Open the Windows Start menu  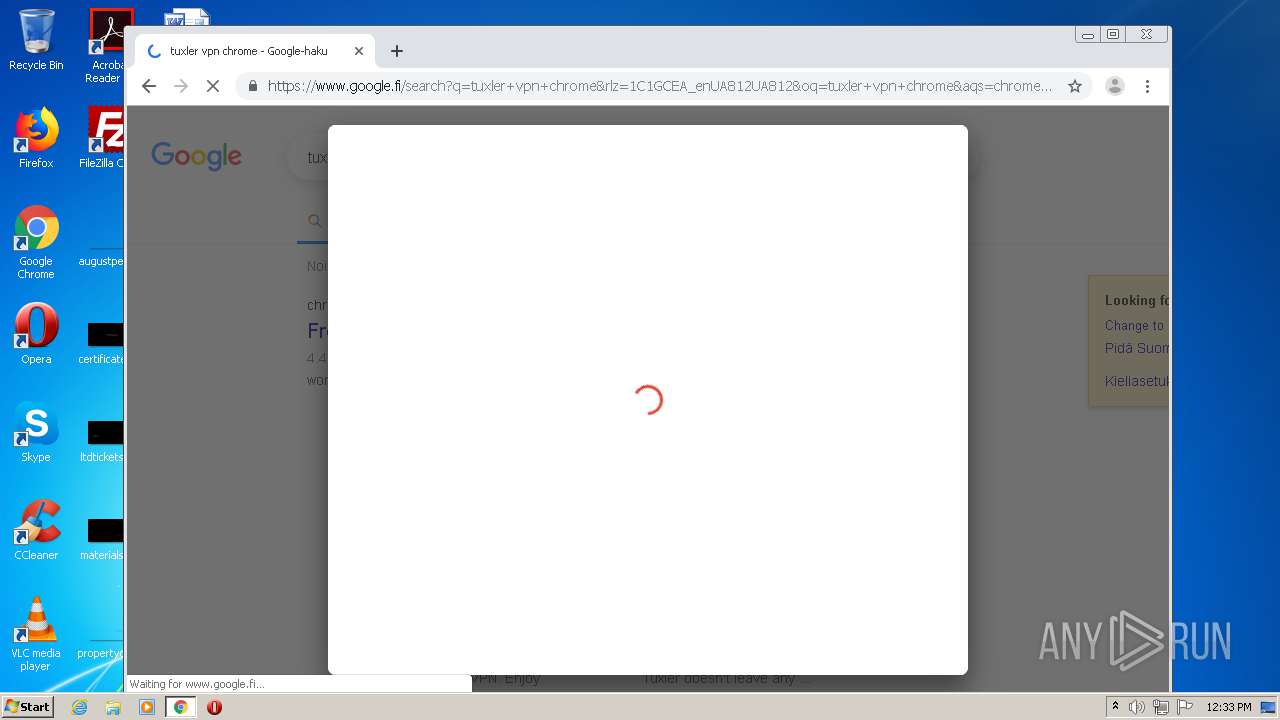pos(27,707)
